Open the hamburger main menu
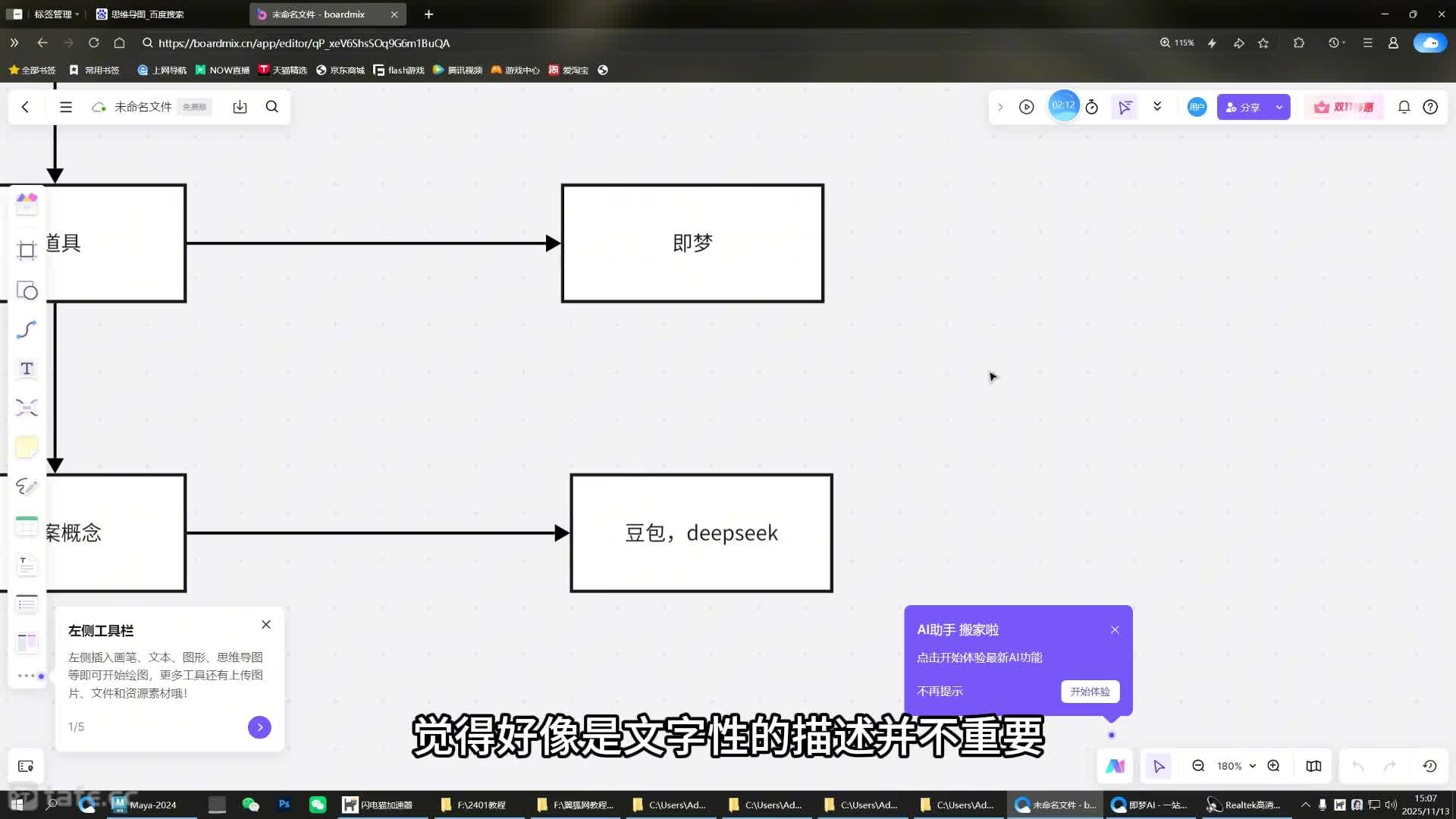Viewport: 1456px width, 819px height. pyautogui.click(x=66, y=107)
